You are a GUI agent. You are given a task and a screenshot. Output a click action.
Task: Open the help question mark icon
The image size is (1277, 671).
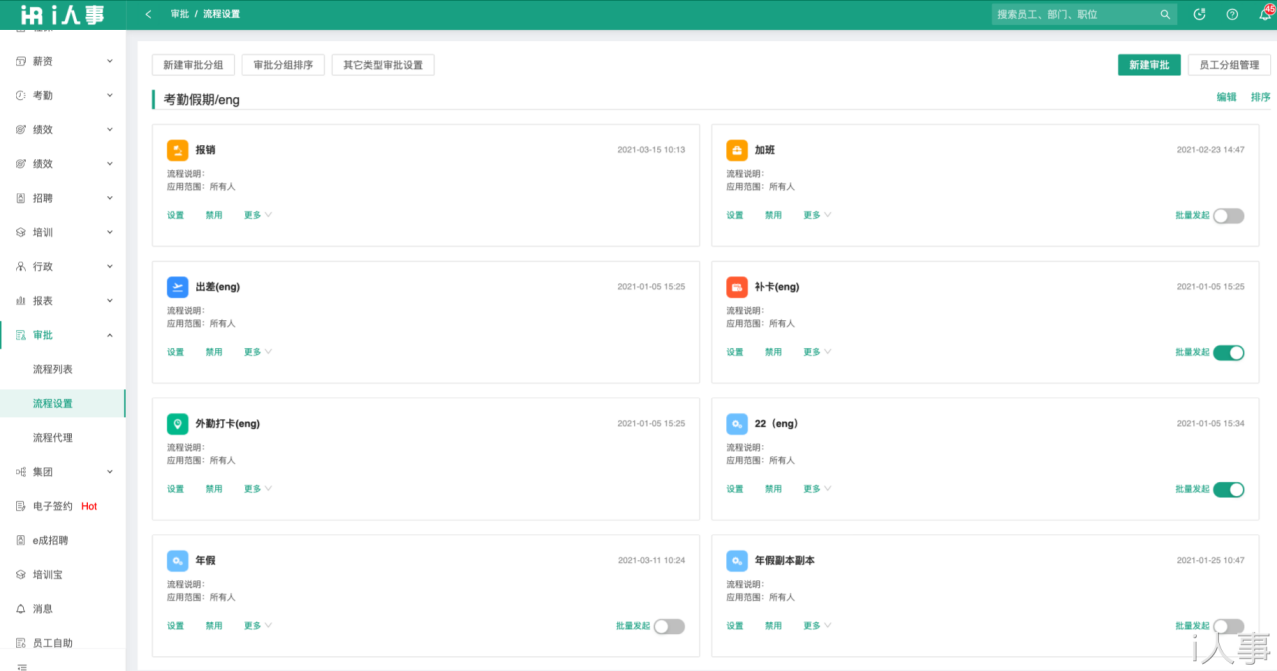click(1232, 14)
